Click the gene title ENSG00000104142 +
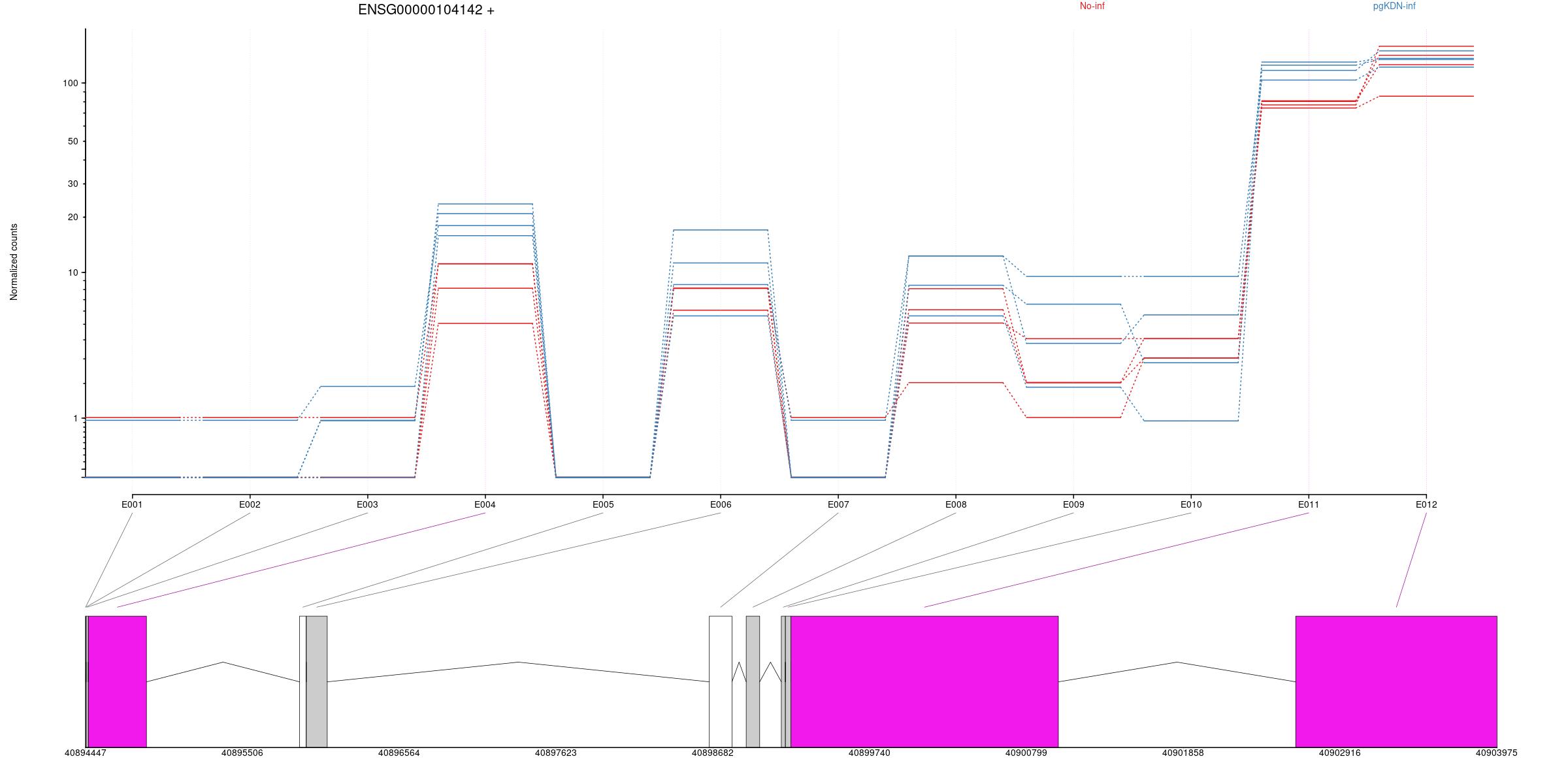Image resolution: width=1568 pixels, height=784 pixels. pyautogui.click(x=426, y=10)
